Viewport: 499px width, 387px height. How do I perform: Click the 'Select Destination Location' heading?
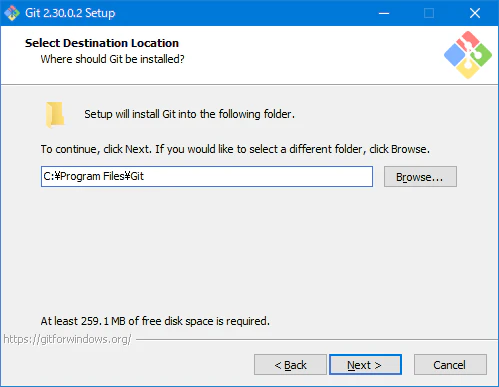point(102,43)
